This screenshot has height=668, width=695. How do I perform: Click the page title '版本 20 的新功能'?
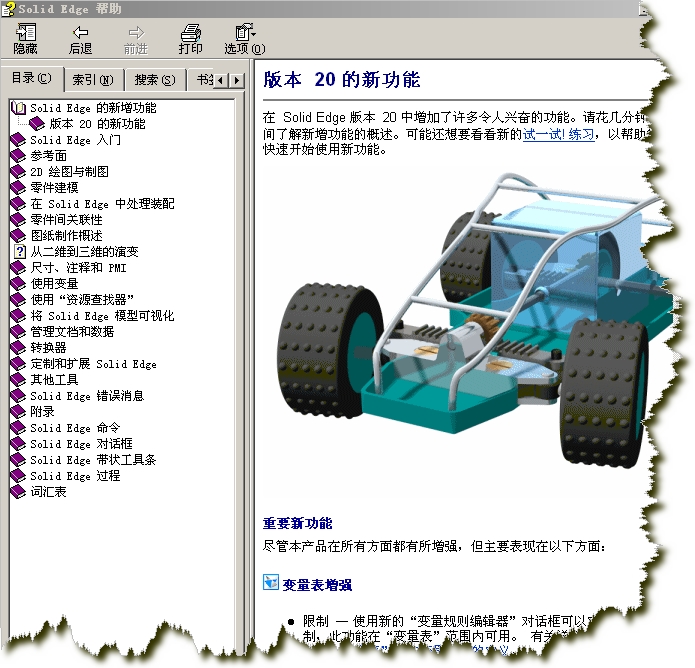pos(342,80)
